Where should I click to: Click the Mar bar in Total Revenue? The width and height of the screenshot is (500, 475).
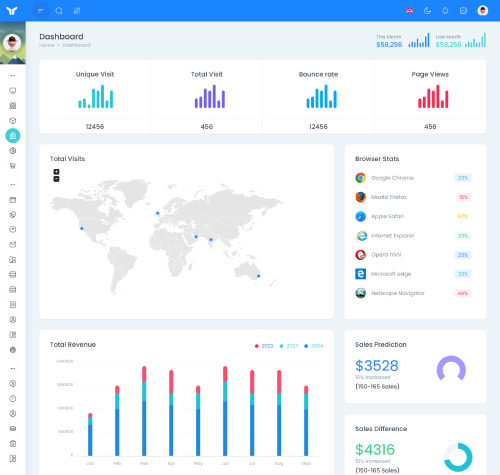point(144,411)
